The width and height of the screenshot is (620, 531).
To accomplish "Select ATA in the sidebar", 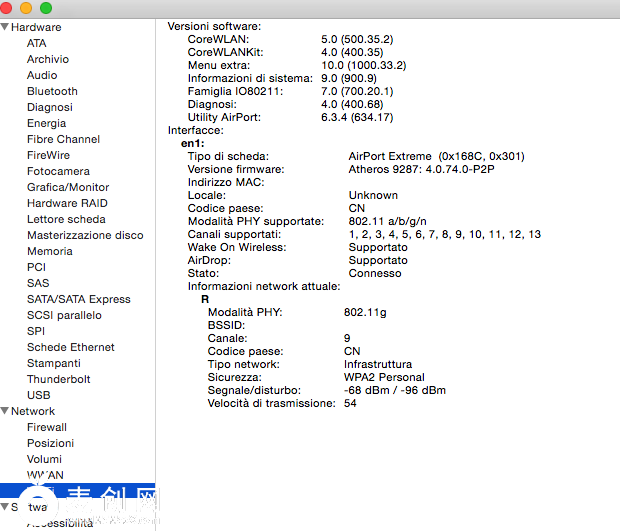I will click(37, 43).
